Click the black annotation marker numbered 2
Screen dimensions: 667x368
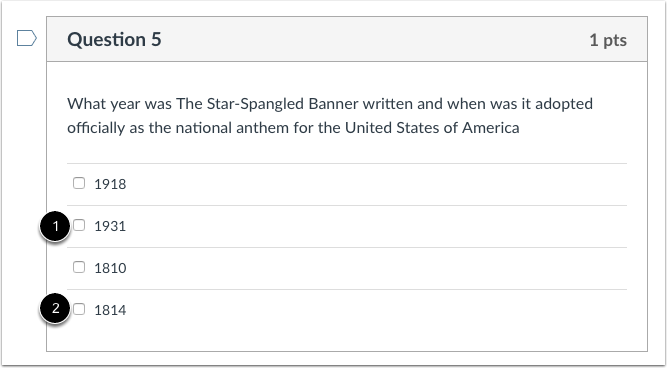click(x=55, y=308)
